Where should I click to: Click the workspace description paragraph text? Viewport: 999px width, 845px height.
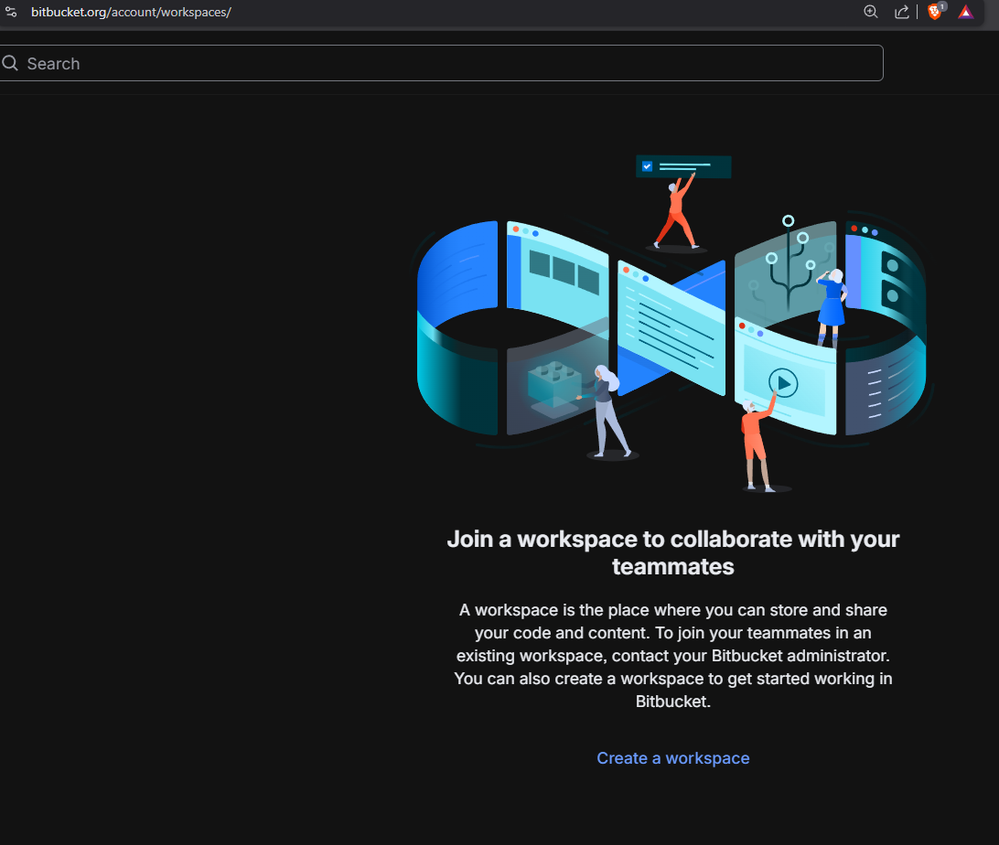pyautogui.click(x=673, y=656)
